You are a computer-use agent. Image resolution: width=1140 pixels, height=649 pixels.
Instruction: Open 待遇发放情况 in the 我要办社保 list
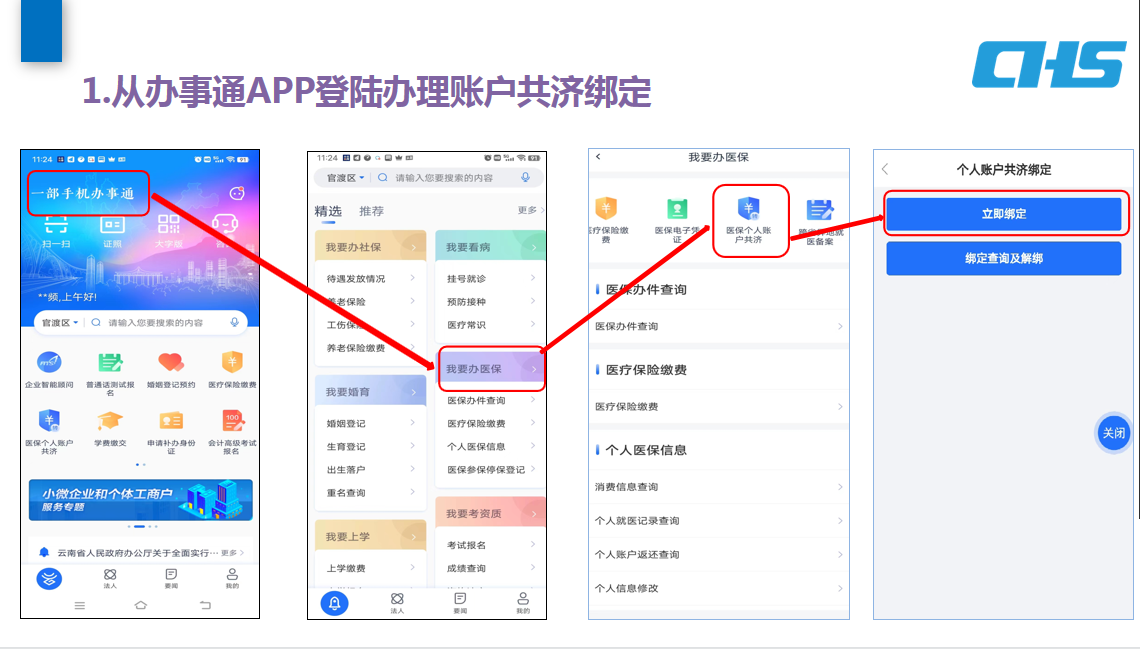[x=371, y=278]
